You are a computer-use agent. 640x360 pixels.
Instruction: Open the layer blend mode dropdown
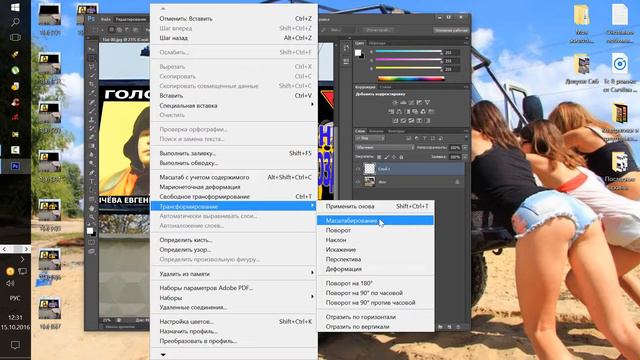click(x=384, y=148)
